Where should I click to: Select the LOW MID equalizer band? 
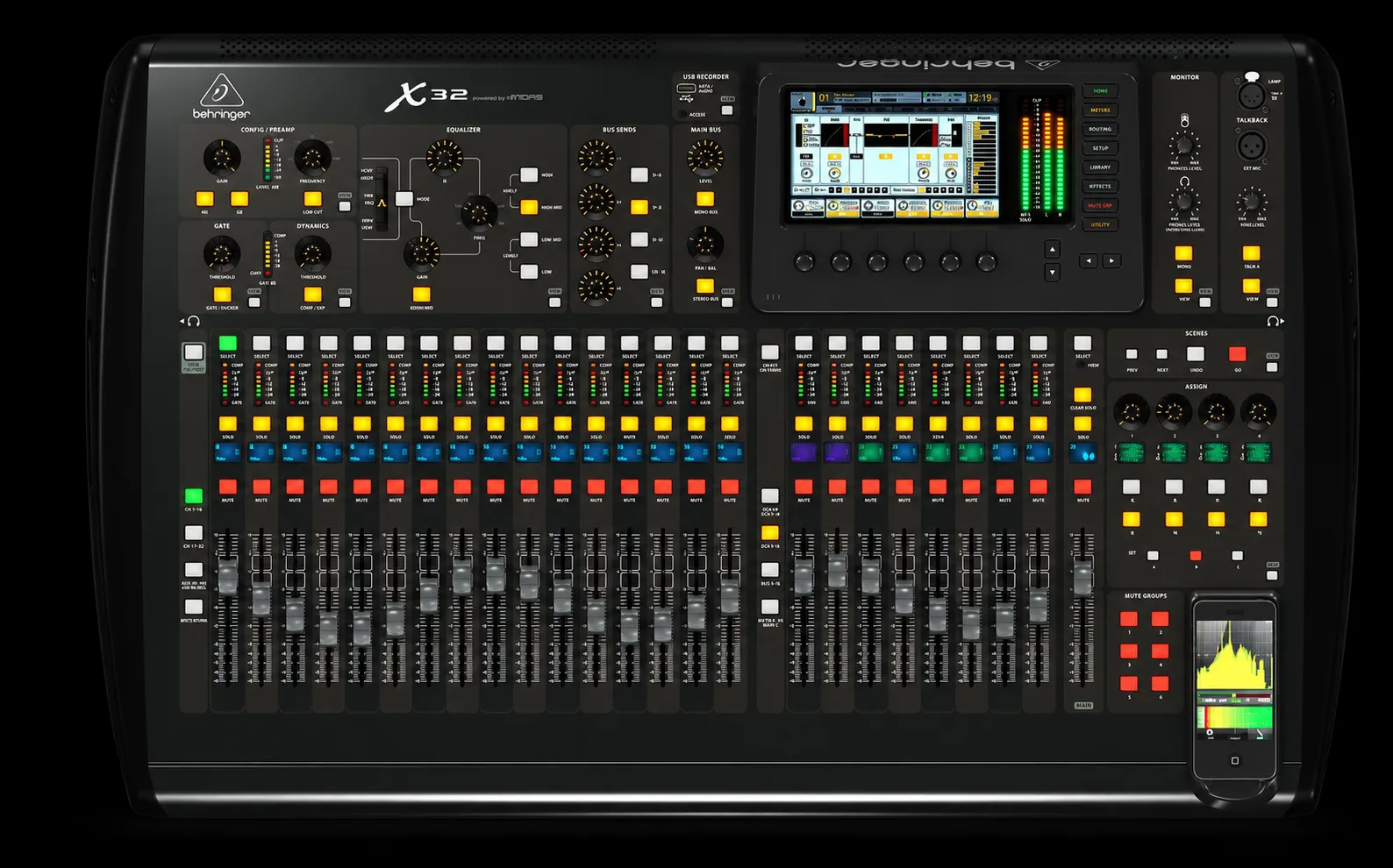(529, 239)
